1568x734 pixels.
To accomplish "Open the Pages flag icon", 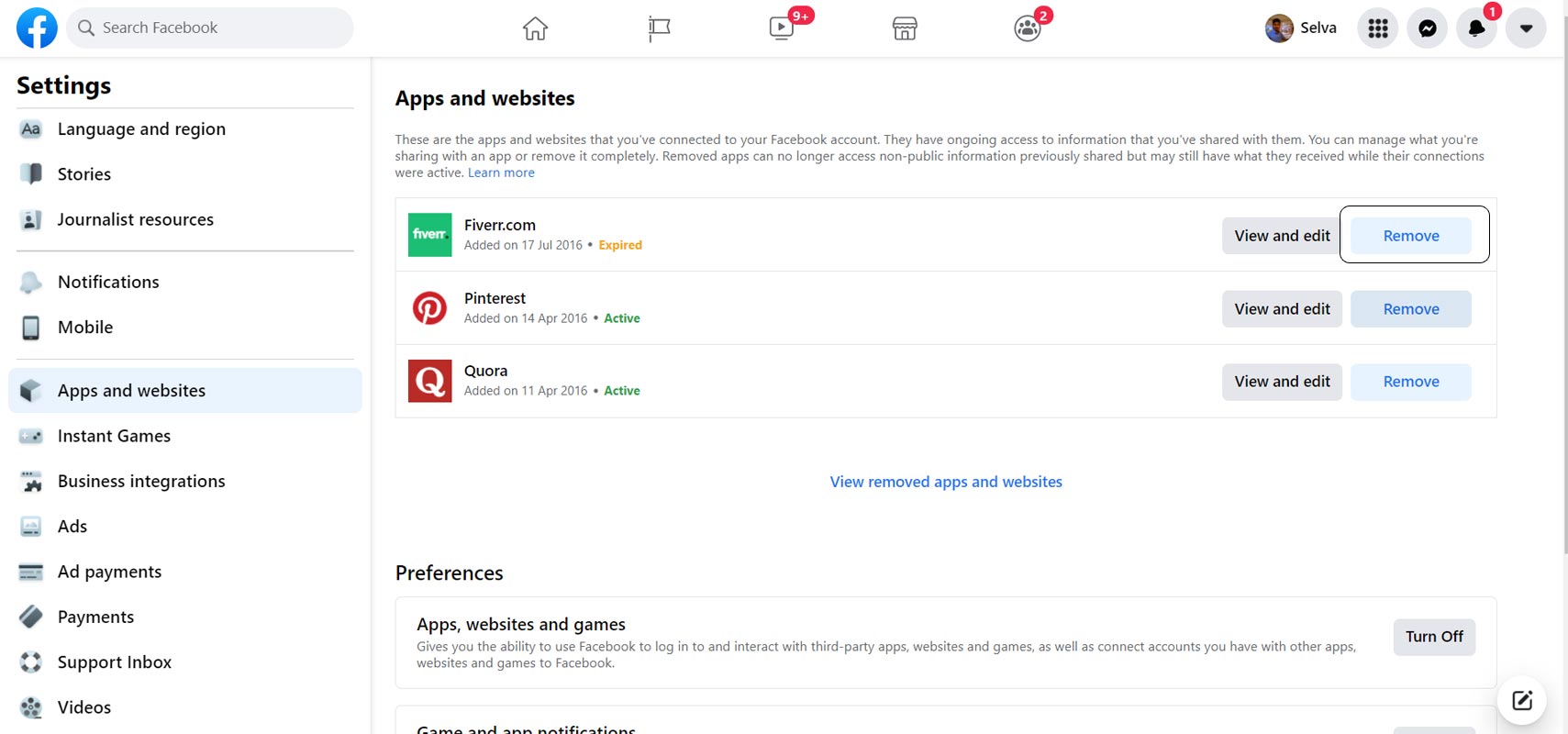I will [659, 28].
